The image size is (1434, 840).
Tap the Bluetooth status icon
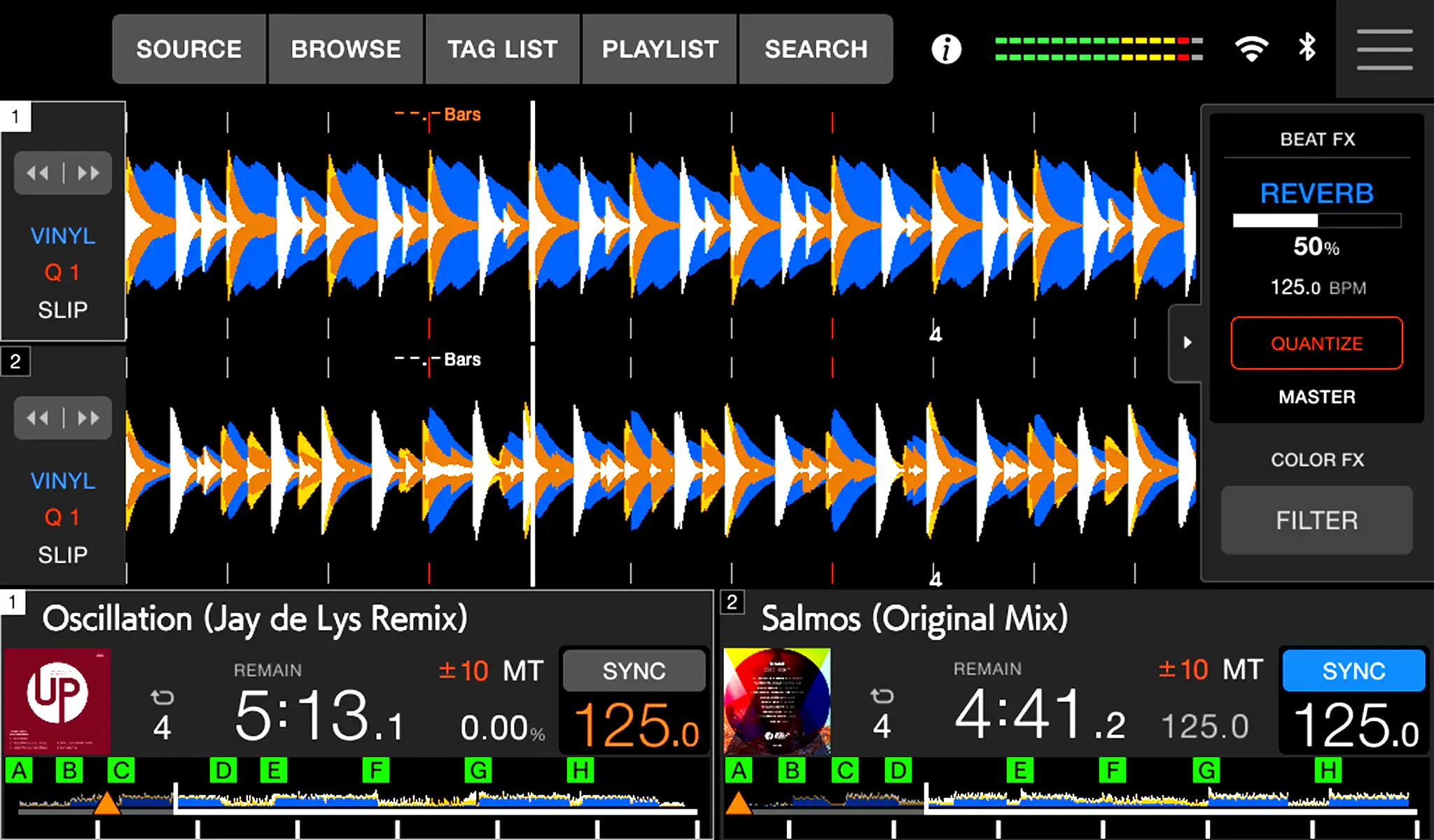[x=1307, y=48]
